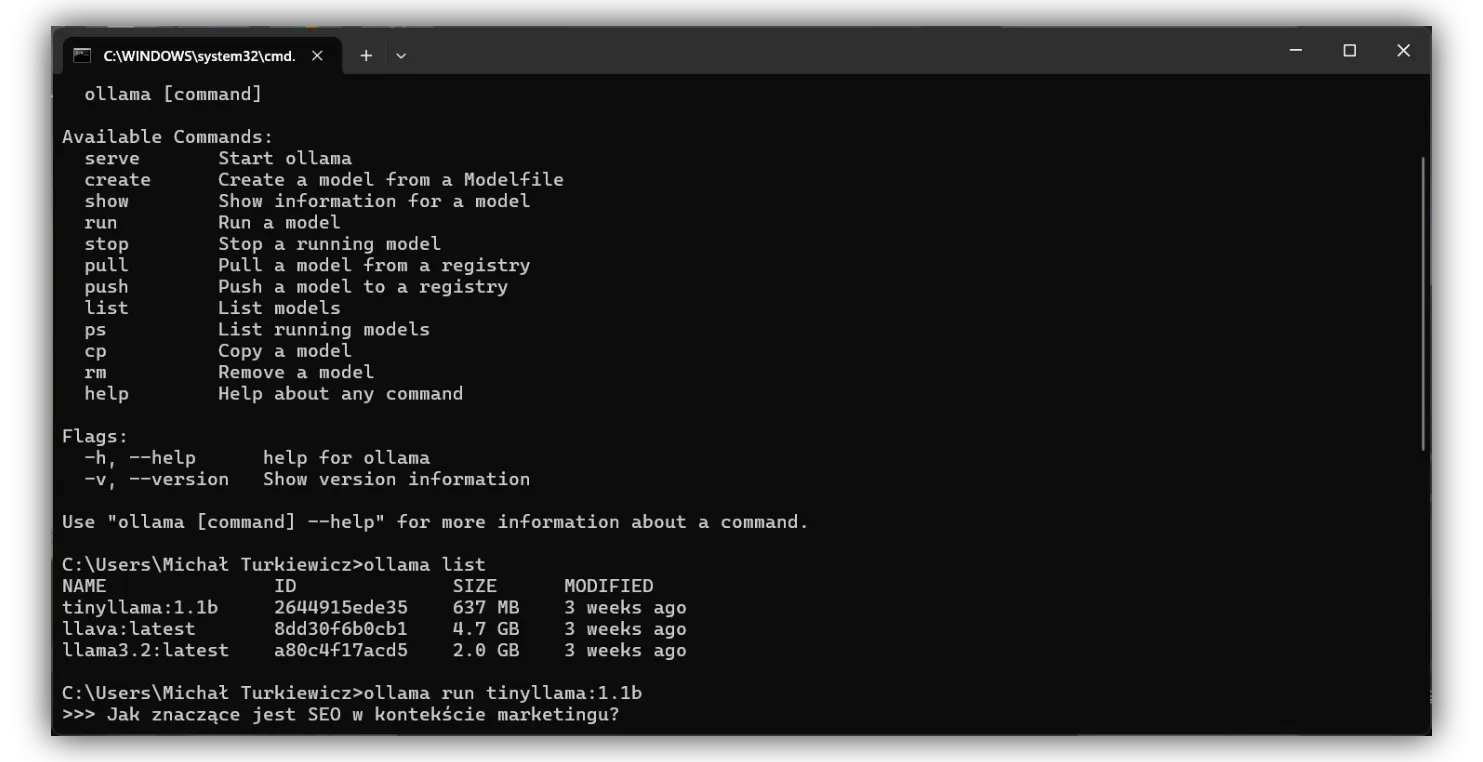The image size is (1483, 762).
Task: Click the '-h, --help' flag
Action: coord(140,458)
